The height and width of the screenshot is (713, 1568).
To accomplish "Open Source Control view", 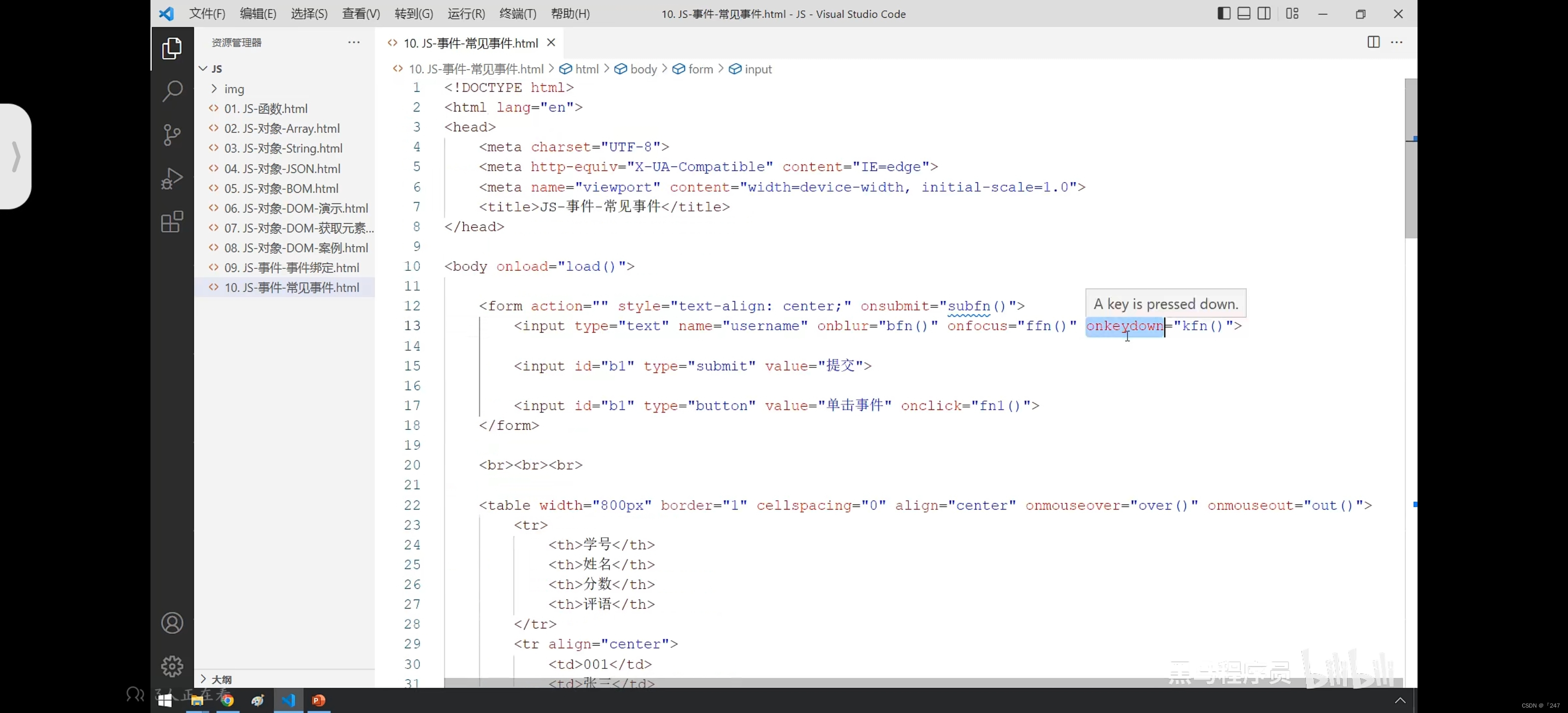I will (172, 135).
